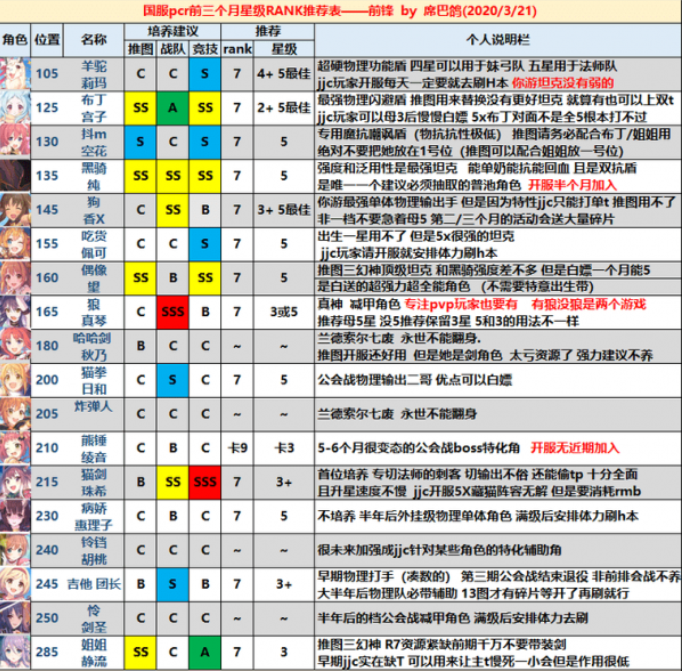Select the position value 105
The height and width of the screenshot is (671, 682).
pyautogui.click(x=47, y=73)
